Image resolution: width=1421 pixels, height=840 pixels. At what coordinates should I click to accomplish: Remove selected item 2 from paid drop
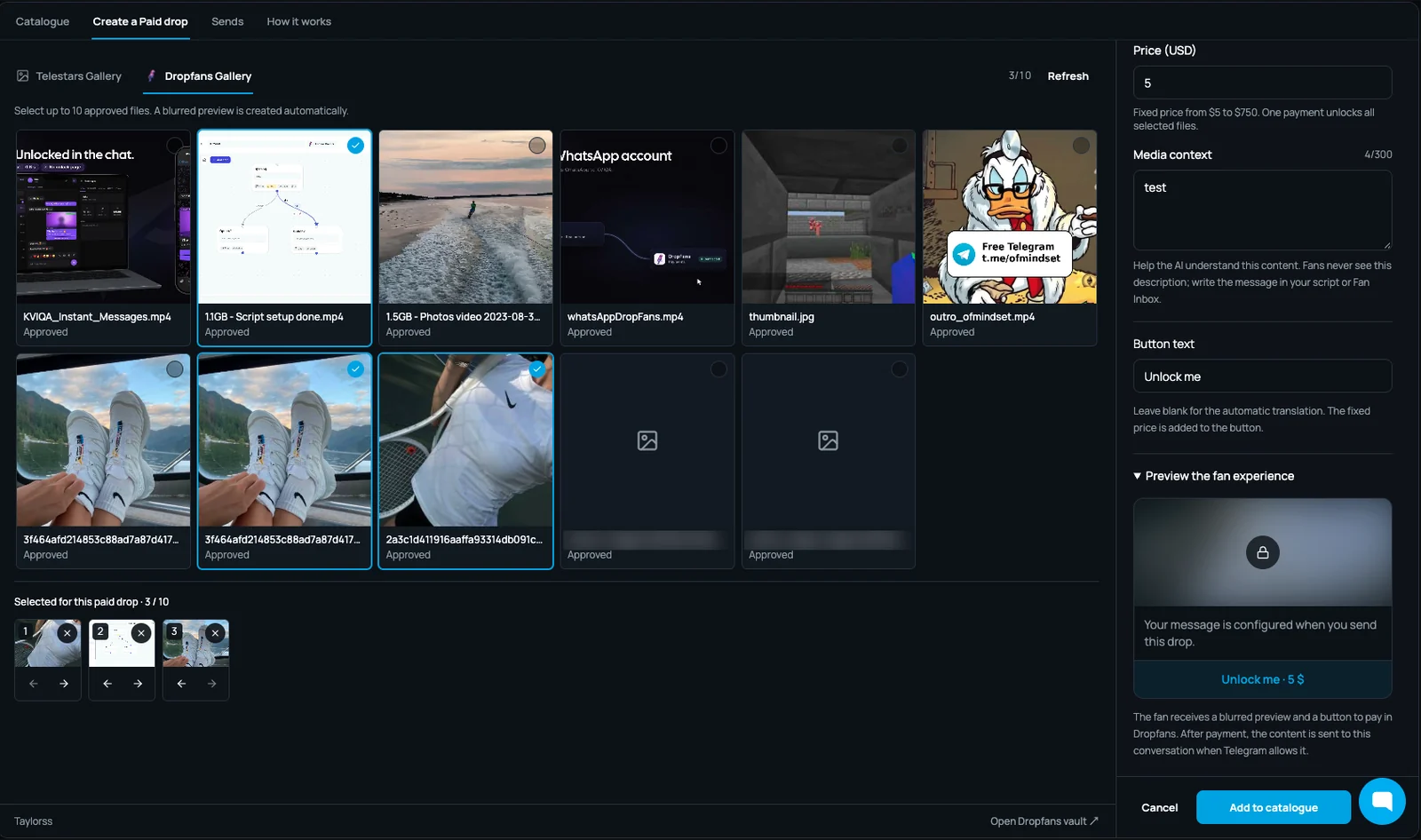coord(140,633)
